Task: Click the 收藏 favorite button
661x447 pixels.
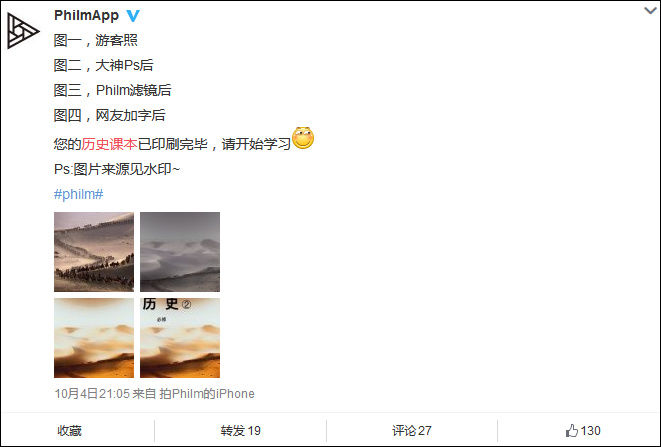Action: coord(70,431)
